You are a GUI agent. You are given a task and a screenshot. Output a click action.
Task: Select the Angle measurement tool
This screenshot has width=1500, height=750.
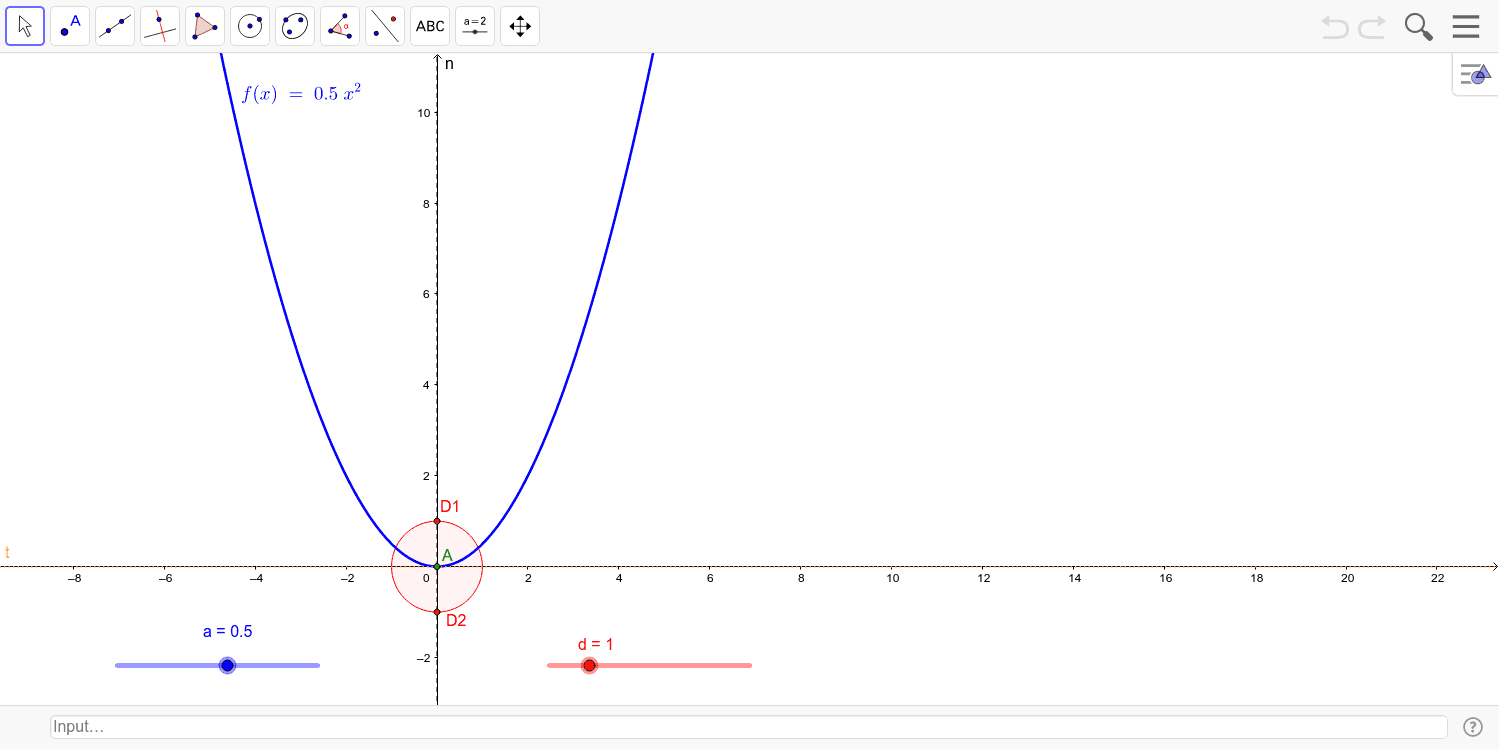340,26
